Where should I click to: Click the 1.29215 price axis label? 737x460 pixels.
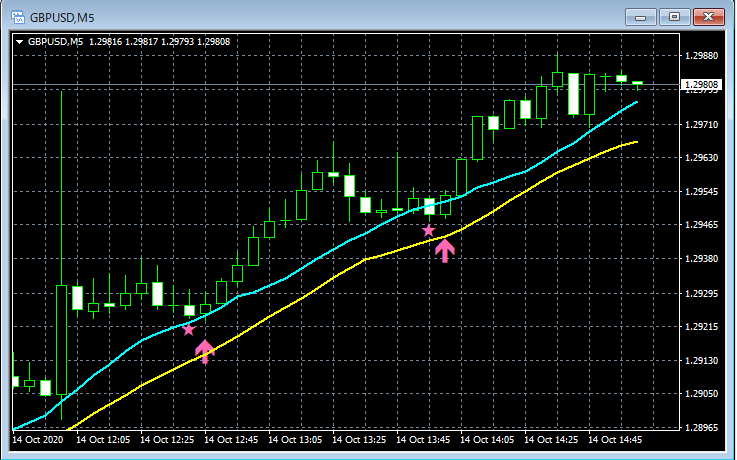click(702, 327)
